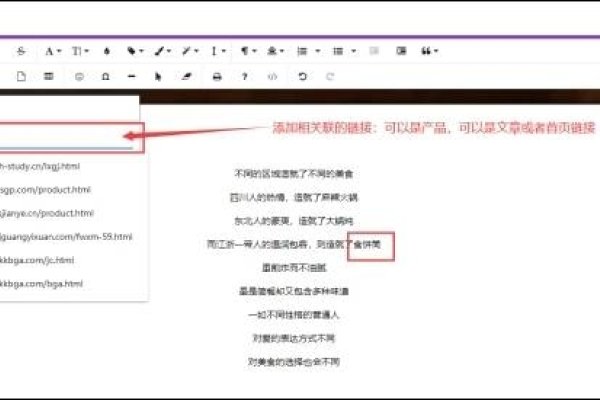Open the text alignment dropdown
Viewport: 600px width, 400px height.
click(x=275, y=51)
